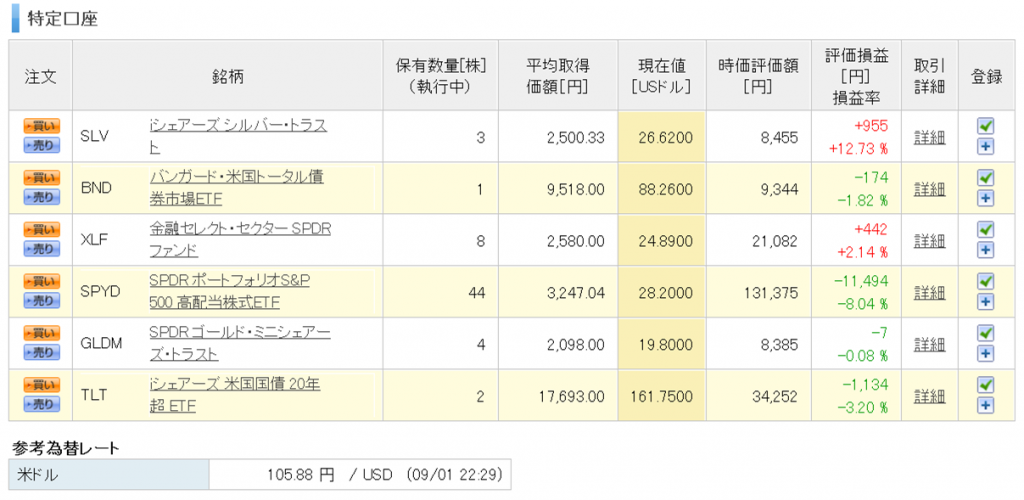Expand the plus icon in XLF row
Screen dimensions: 1024x500
click(x=985, y=249)
